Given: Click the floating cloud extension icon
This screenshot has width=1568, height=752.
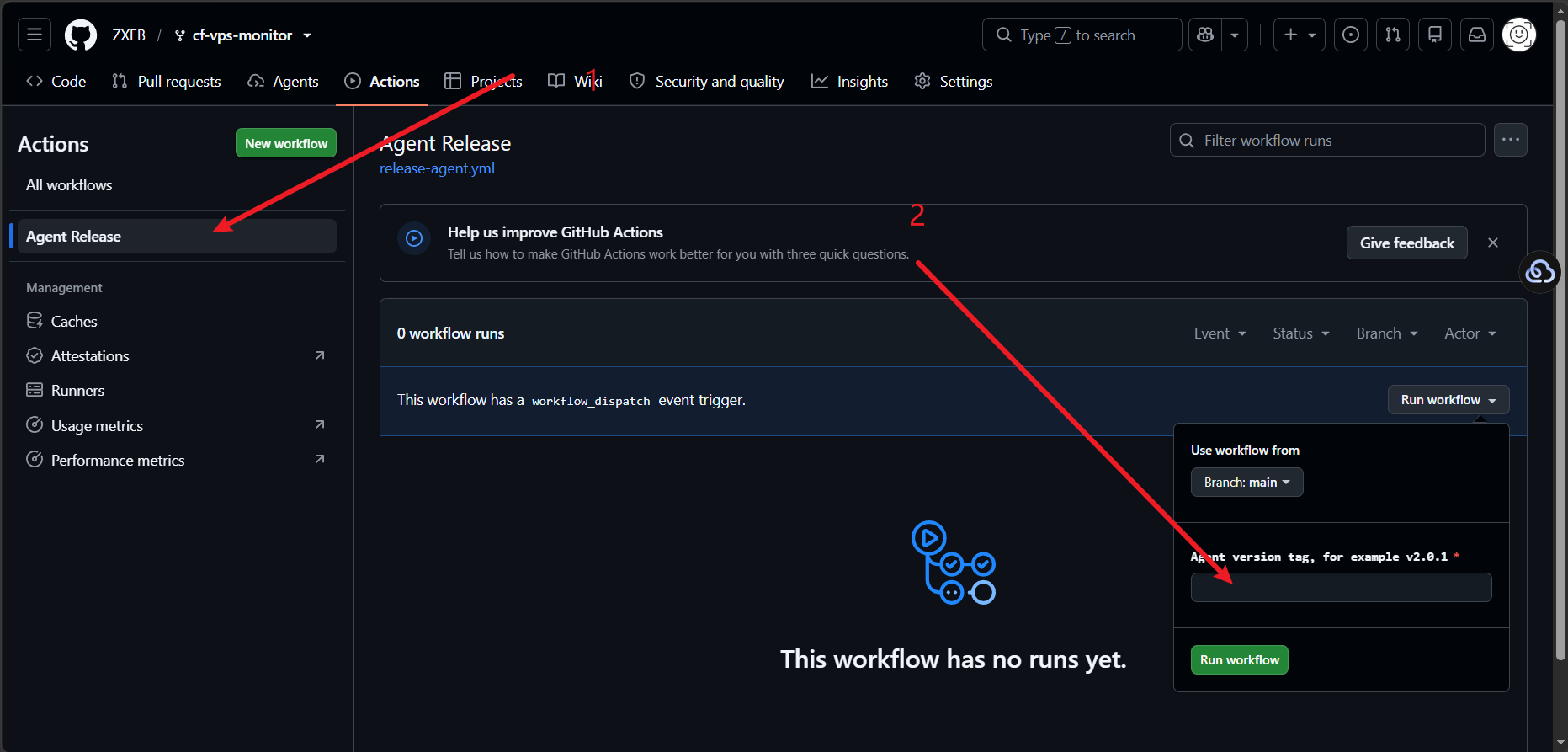Looking at the screenshot, I should click(1540, 272).
